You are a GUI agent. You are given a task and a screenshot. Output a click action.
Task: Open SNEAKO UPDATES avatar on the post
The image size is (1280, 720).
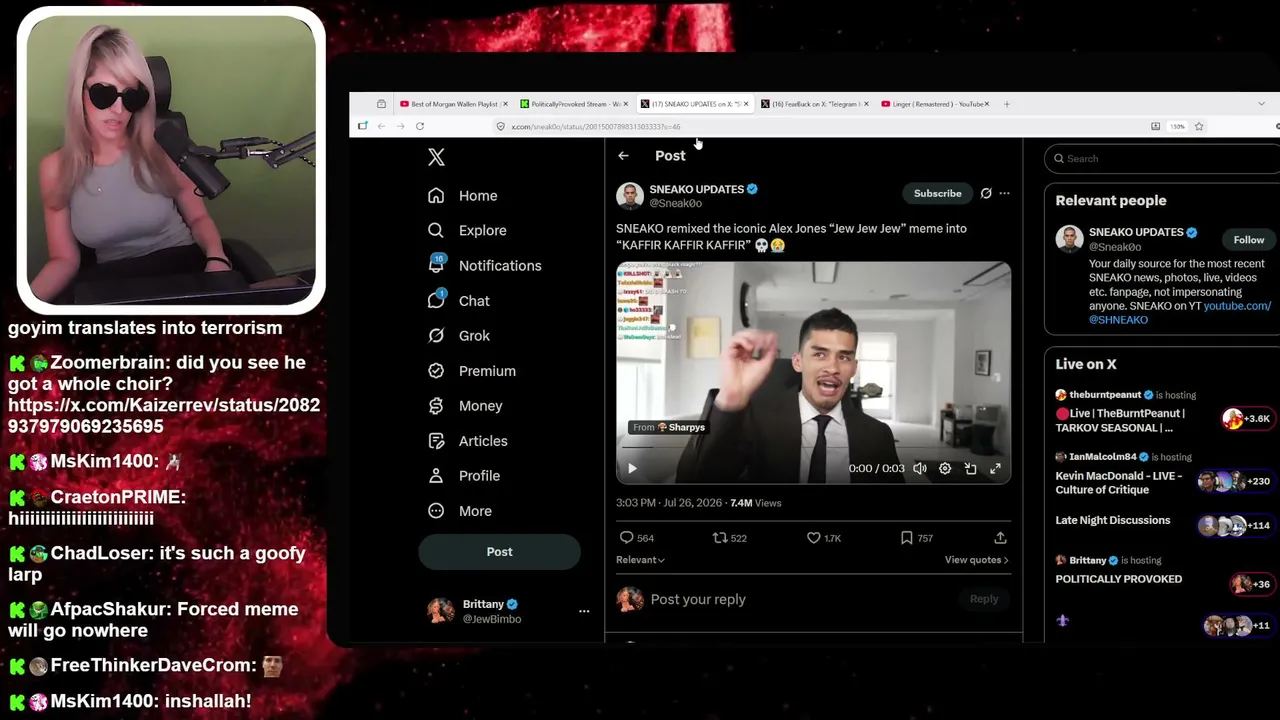[x=630, y=196]
